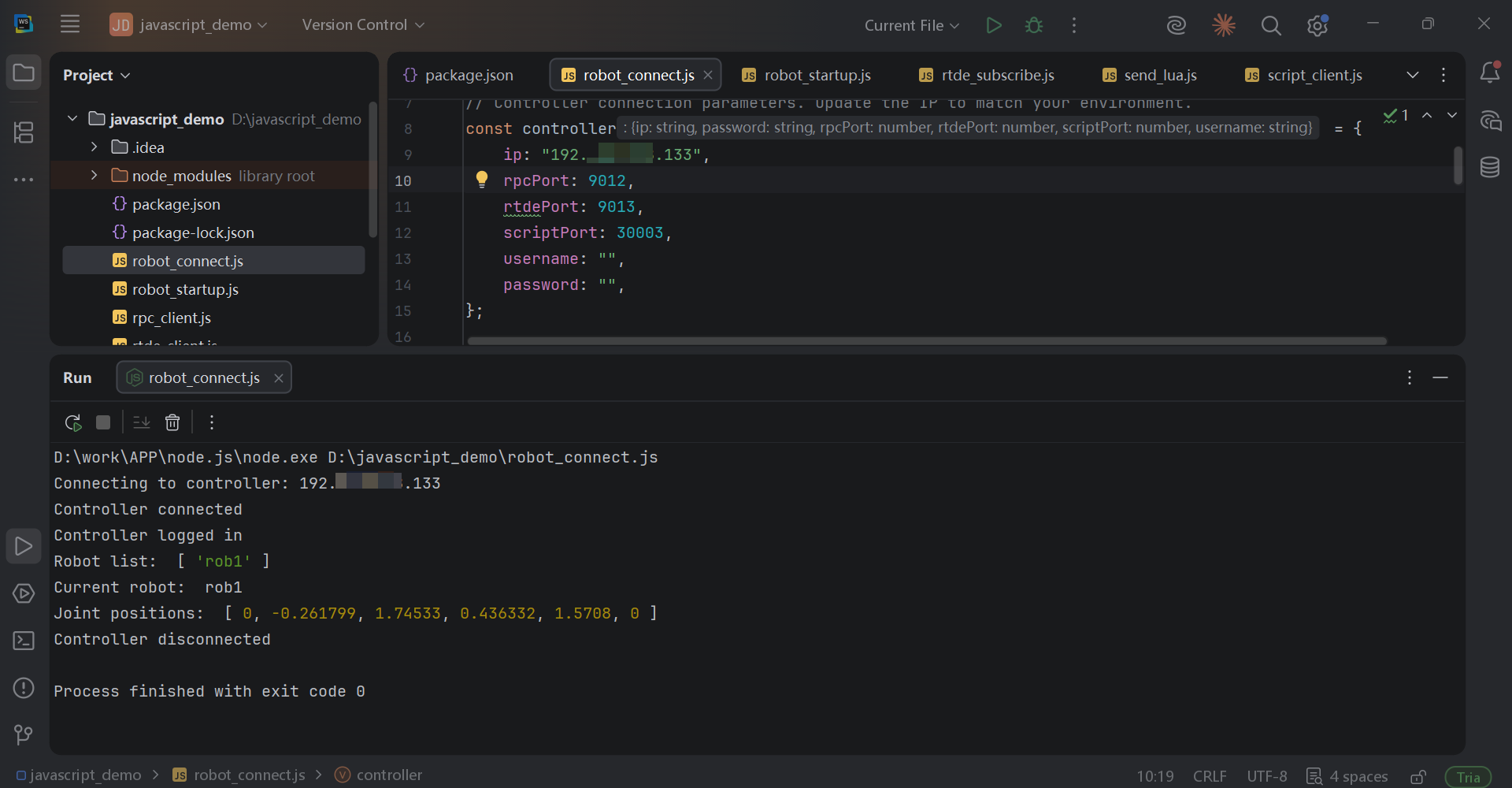Stop the running process
The width and height of the screenshot is (1512, 788).
[x=103, y=422]
